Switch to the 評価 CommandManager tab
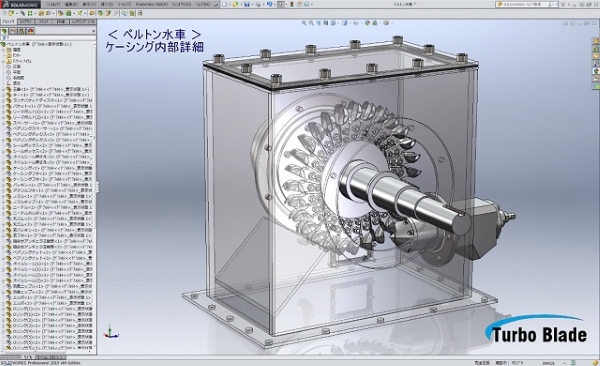Viewport: 600px width, 366px height. [61, 22]
